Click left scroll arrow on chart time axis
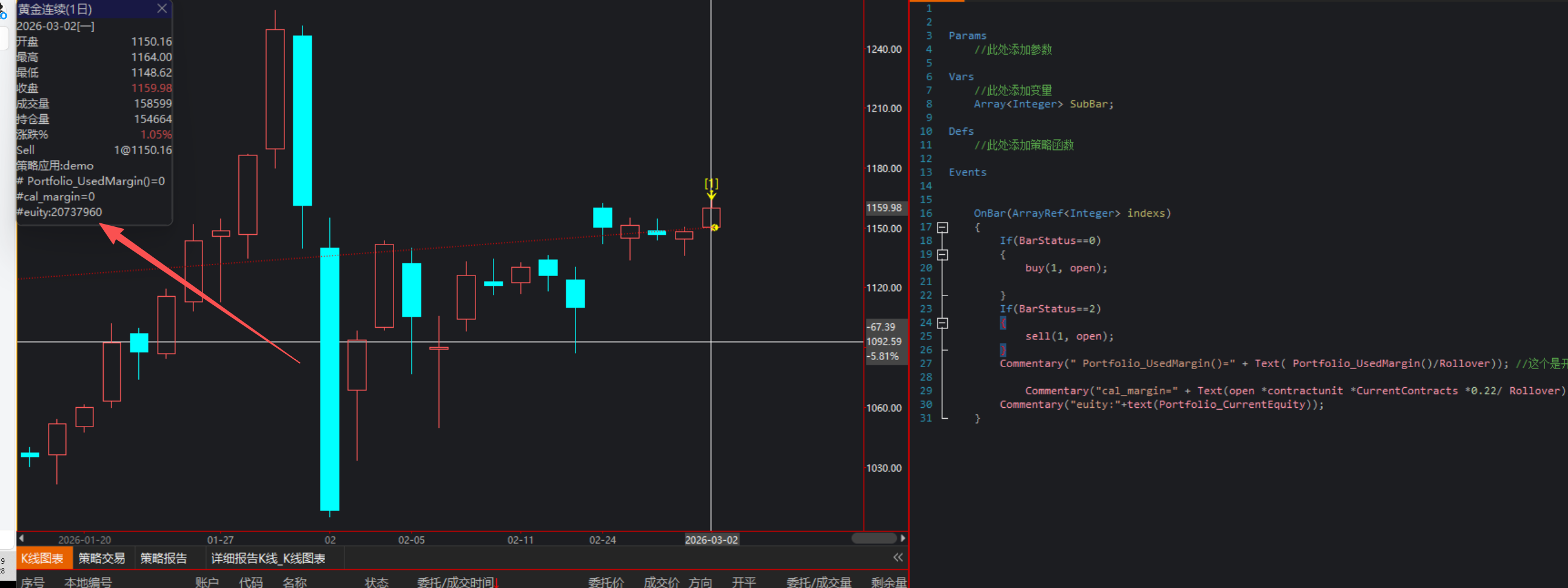 (x=22, y=539)
